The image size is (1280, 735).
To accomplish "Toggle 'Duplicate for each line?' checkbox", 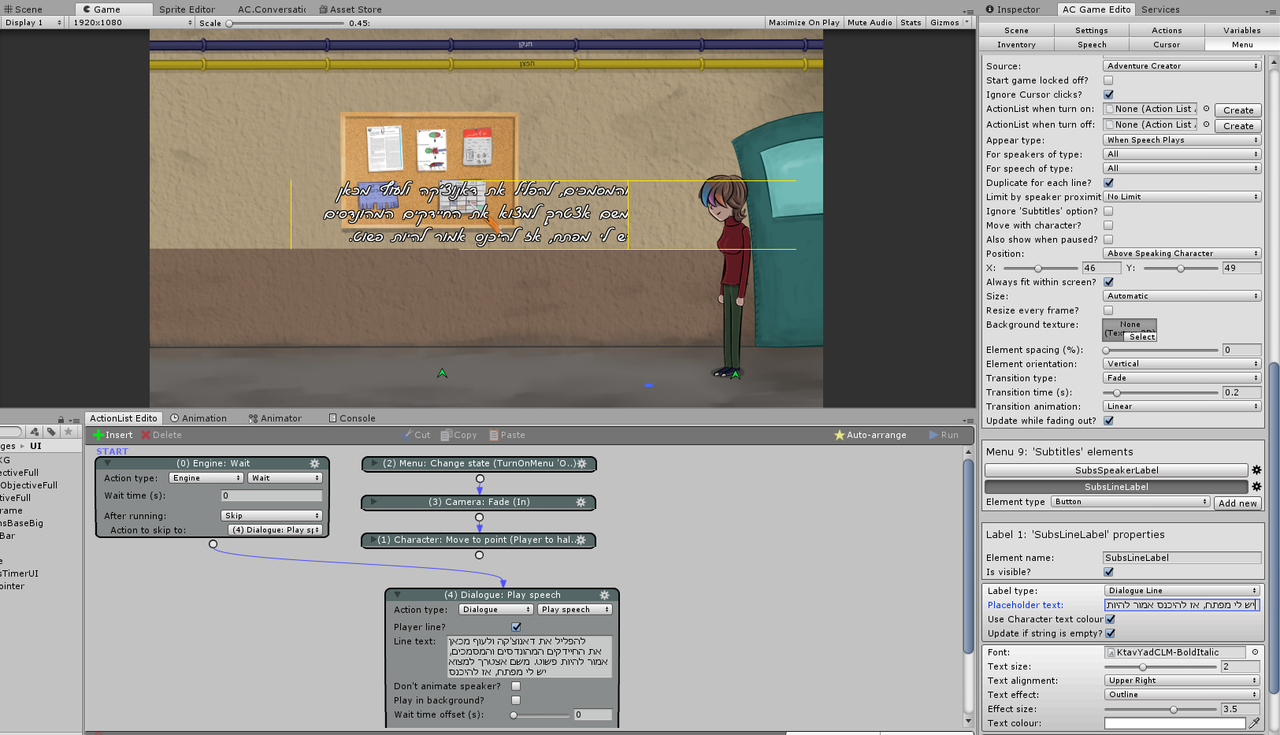I will 1108,183.
